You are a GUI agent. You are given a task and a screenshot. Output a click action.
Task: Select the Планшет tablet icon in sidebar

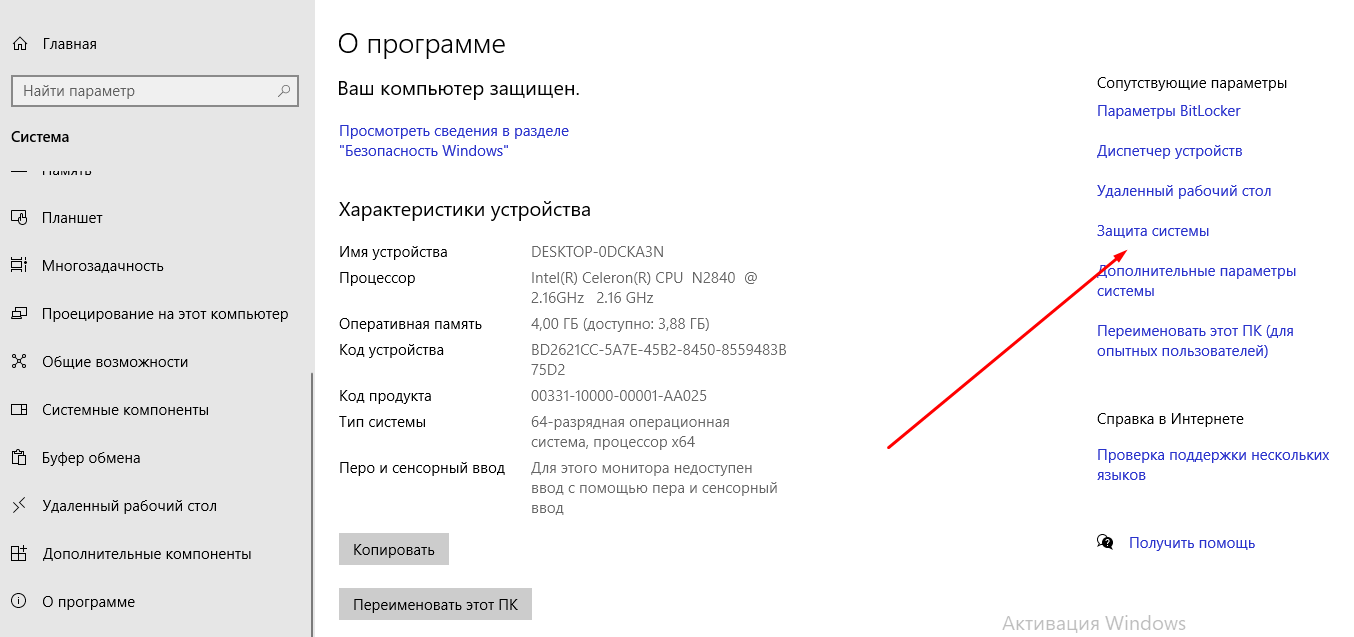18,217
